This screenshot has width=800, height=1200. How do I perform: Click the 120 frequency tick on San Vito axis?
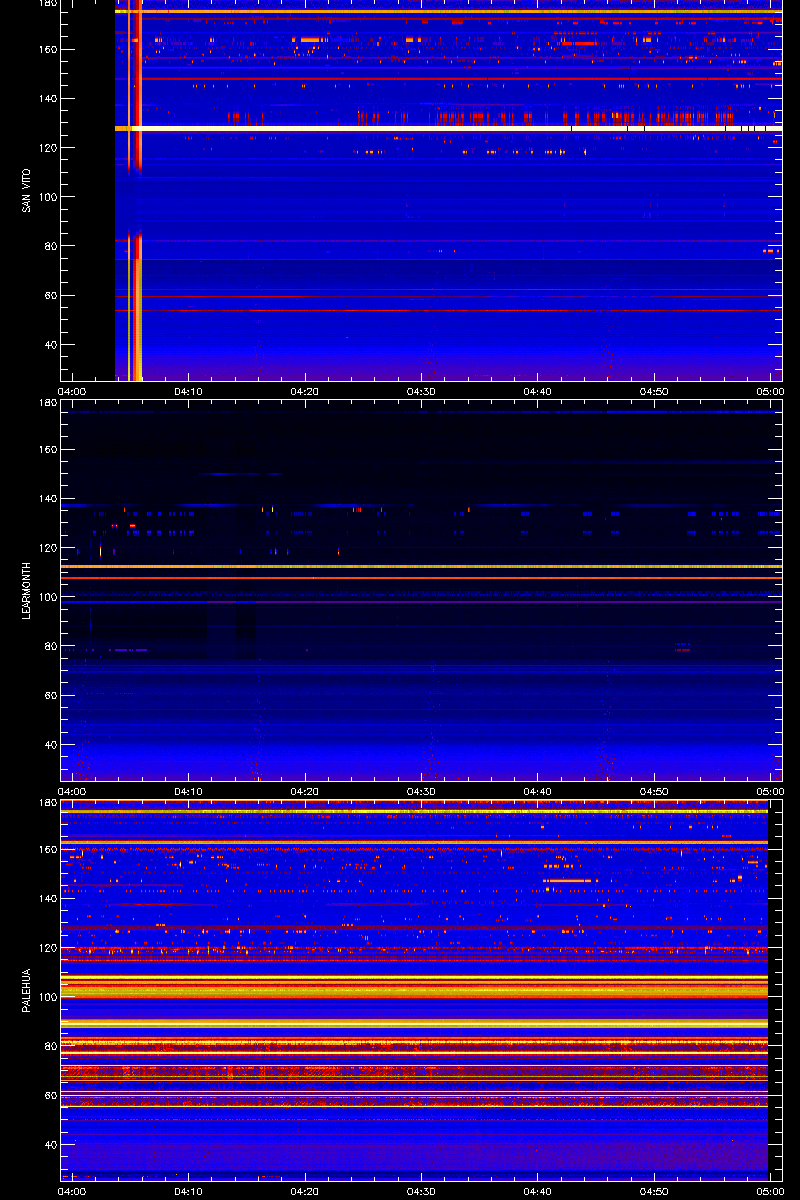tap(47, 148)
